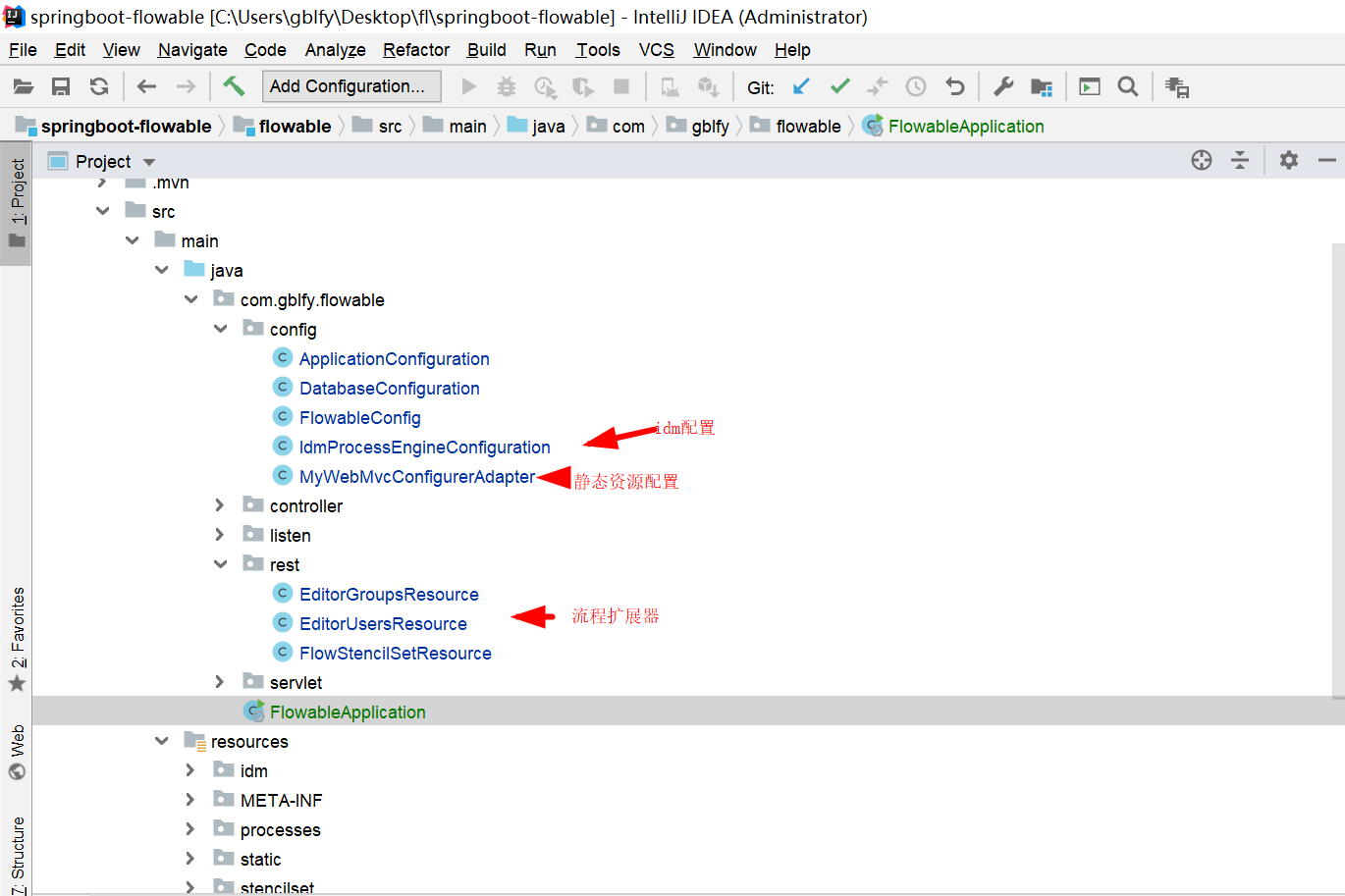This screenshot has height=896, width=1345.
Task: Hide the Project panel with the minus icon
Action: [x=1327, y=160]
